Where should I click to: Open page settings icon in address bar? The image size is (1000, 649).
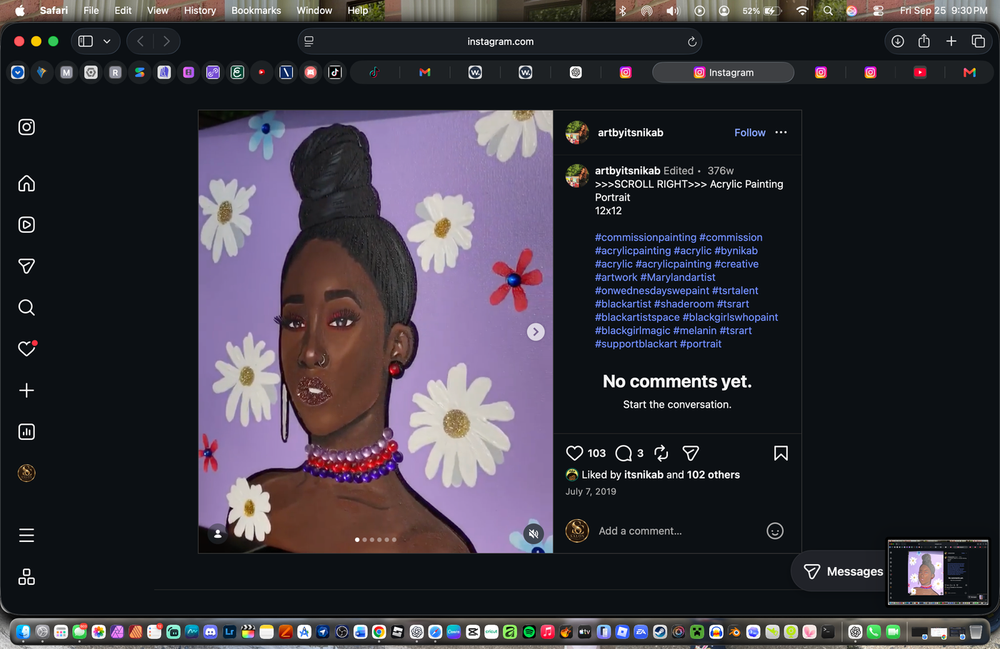[x=309, y=41]
